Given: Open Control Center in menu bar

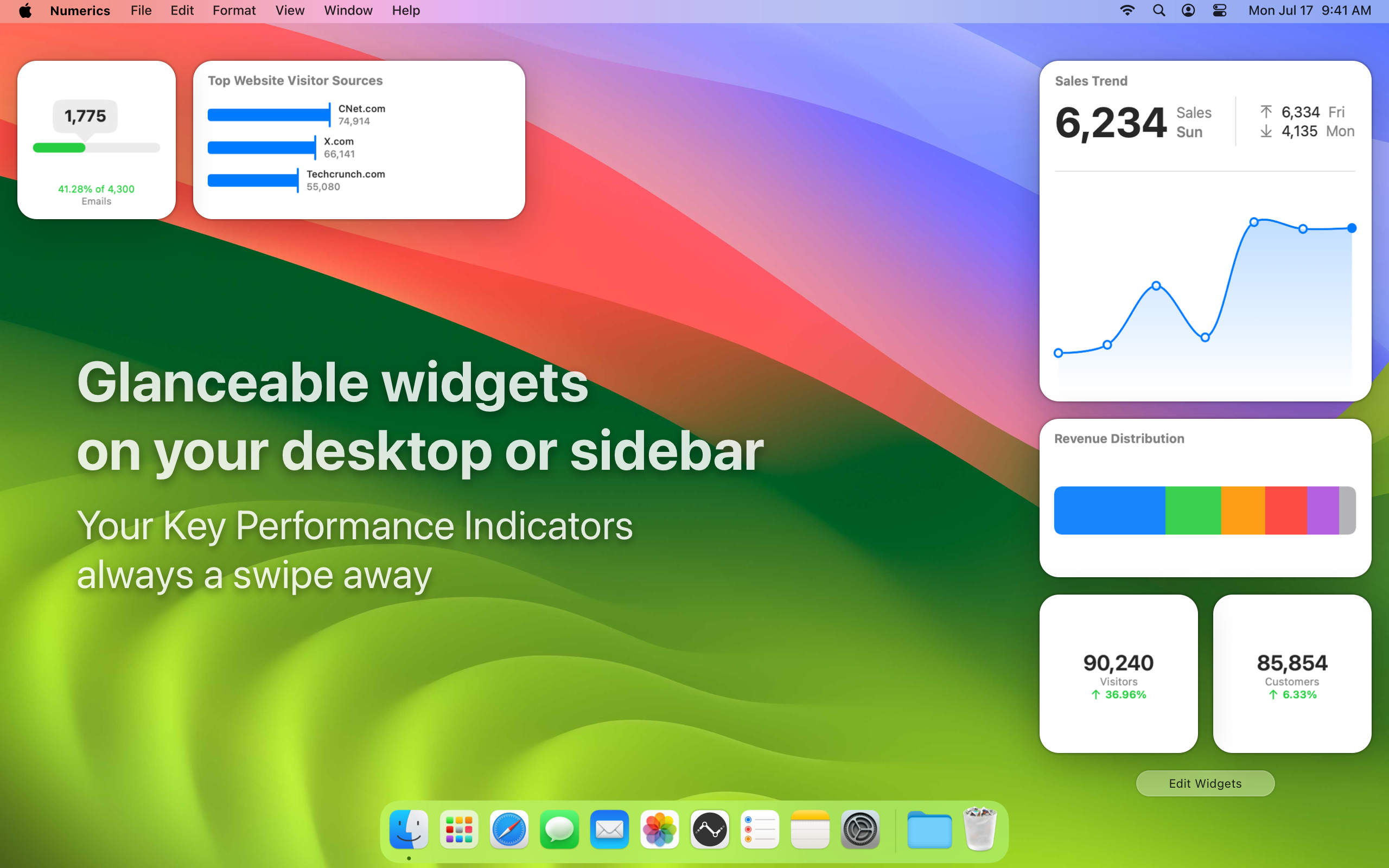Looking at the screenshot, I should point(1219,10).
